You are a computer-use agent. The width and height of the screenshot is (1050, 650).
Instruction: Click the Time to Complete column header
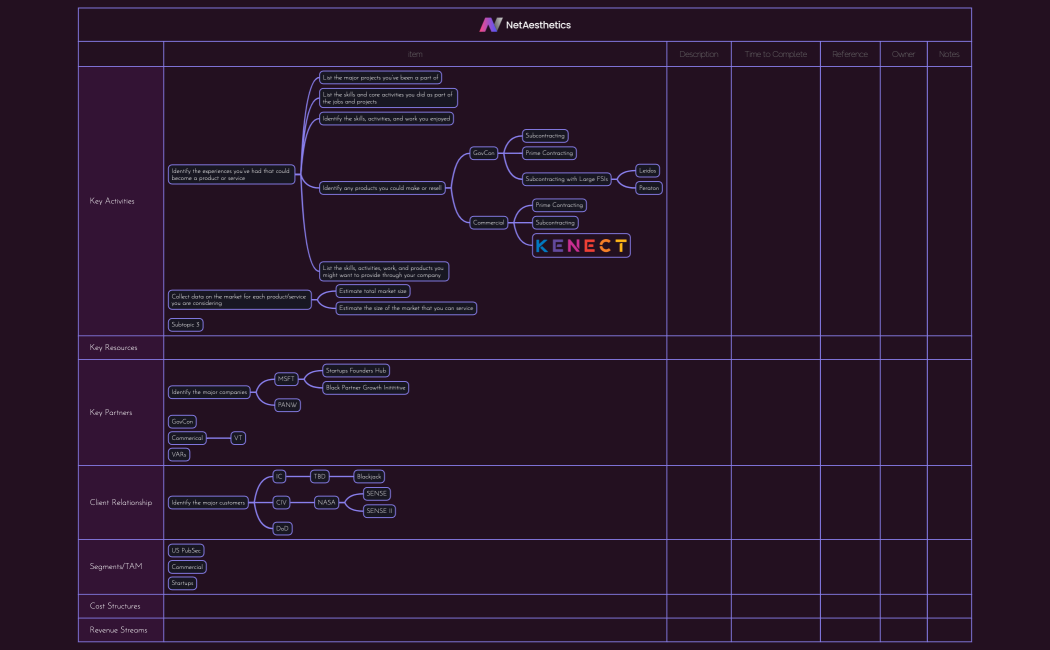(776, 54)
